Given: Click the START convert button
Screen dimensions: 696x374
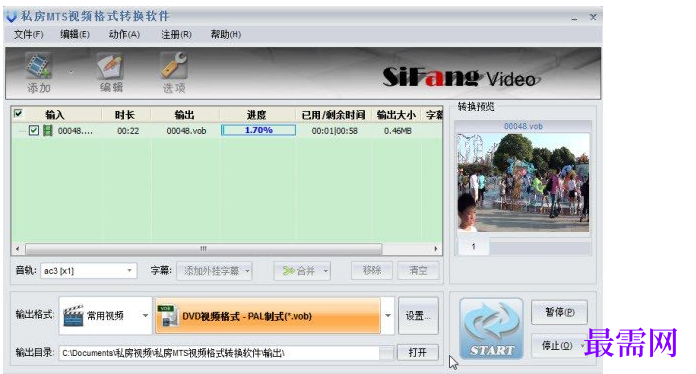Looking at the screenshot, I should 491,329.
